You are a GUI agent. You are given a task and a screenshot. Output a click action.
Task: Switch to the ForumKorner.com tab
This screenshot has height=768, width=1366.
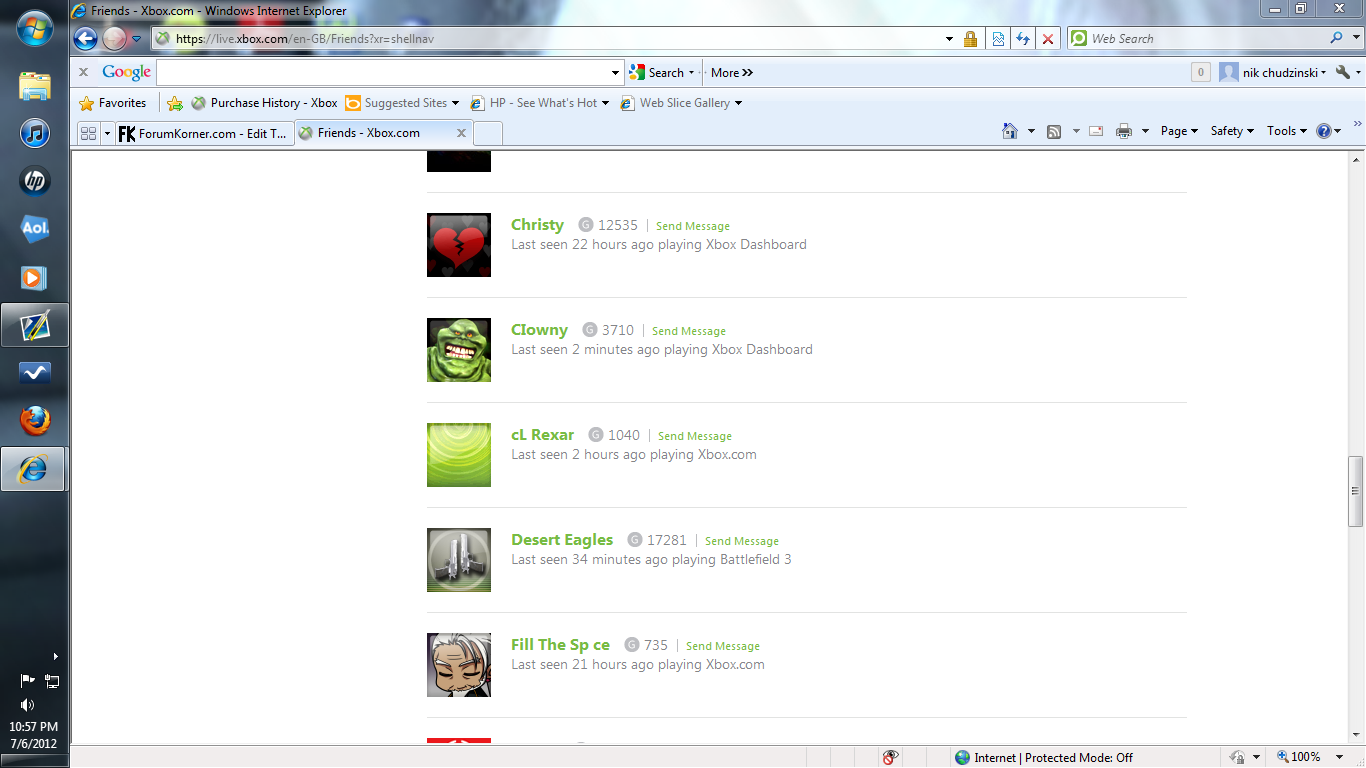coord(204,133)
